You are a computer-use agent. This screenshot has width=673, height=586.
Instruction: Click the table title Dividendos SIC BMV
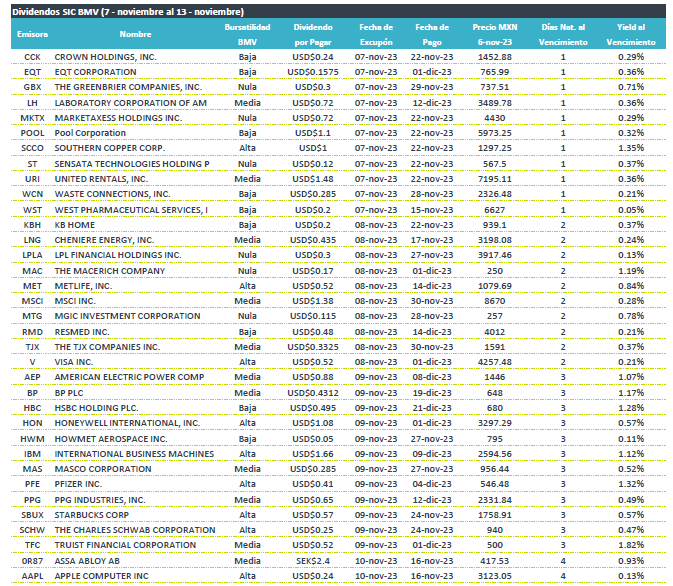coord(128,12)
